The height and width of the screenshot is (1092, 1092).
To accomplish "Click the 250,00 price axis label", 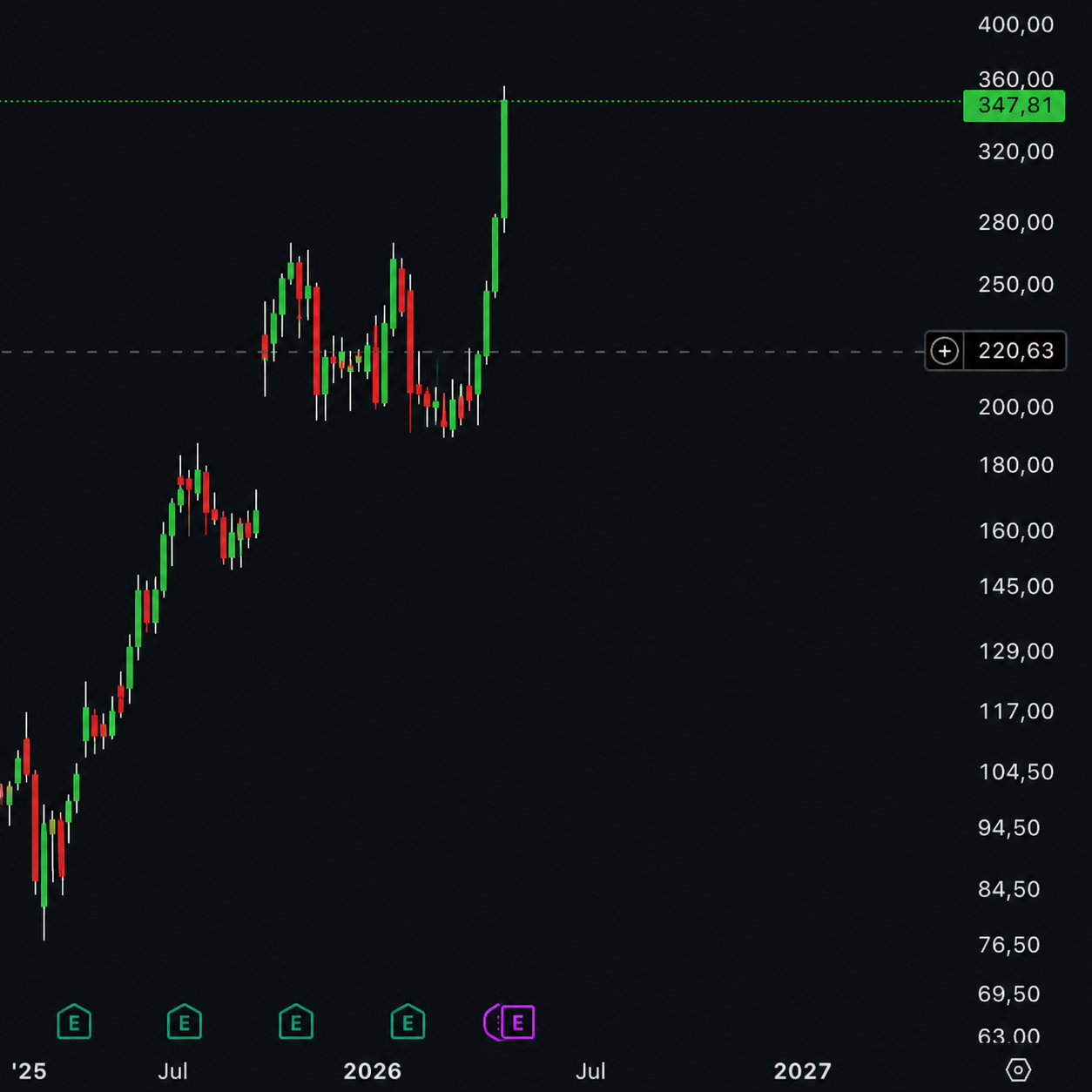I will point(1015,284).
